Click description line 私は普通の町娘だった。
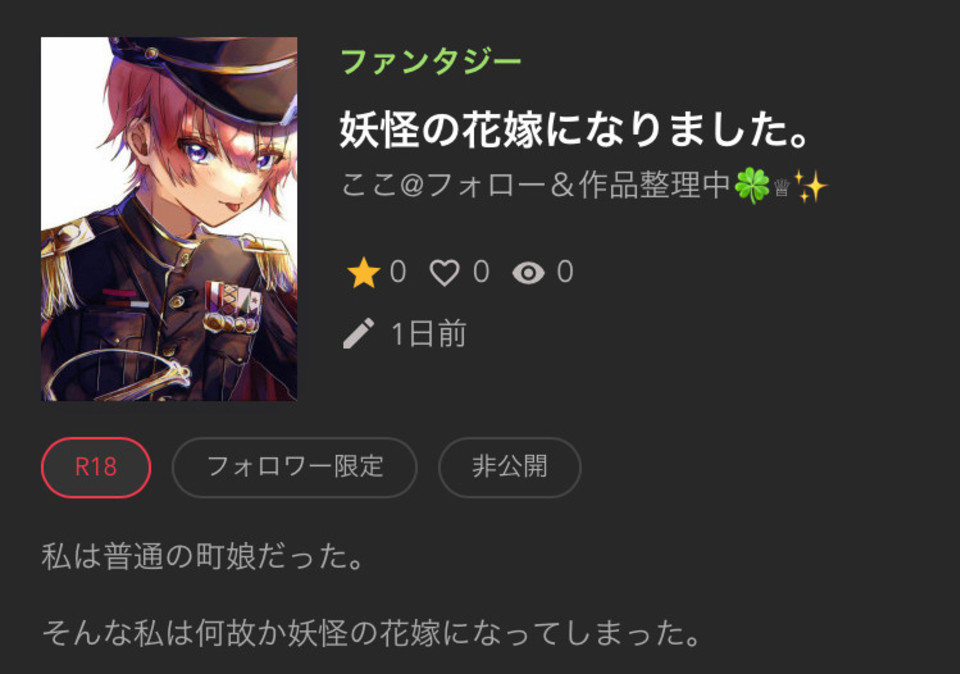The width and height of the screenshot is (960, 674). [x=203, y=556]
